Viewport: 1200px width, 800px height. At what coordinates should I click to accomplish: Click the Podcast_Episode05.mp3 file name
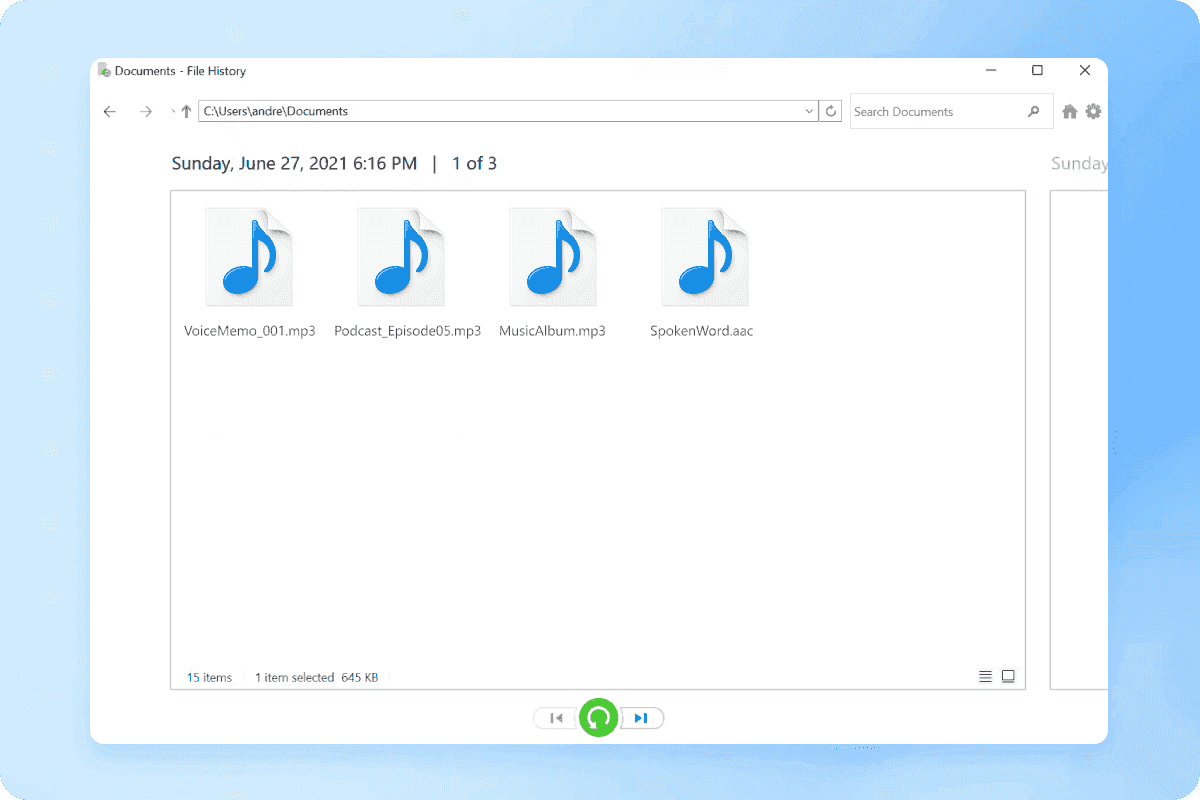408,331
